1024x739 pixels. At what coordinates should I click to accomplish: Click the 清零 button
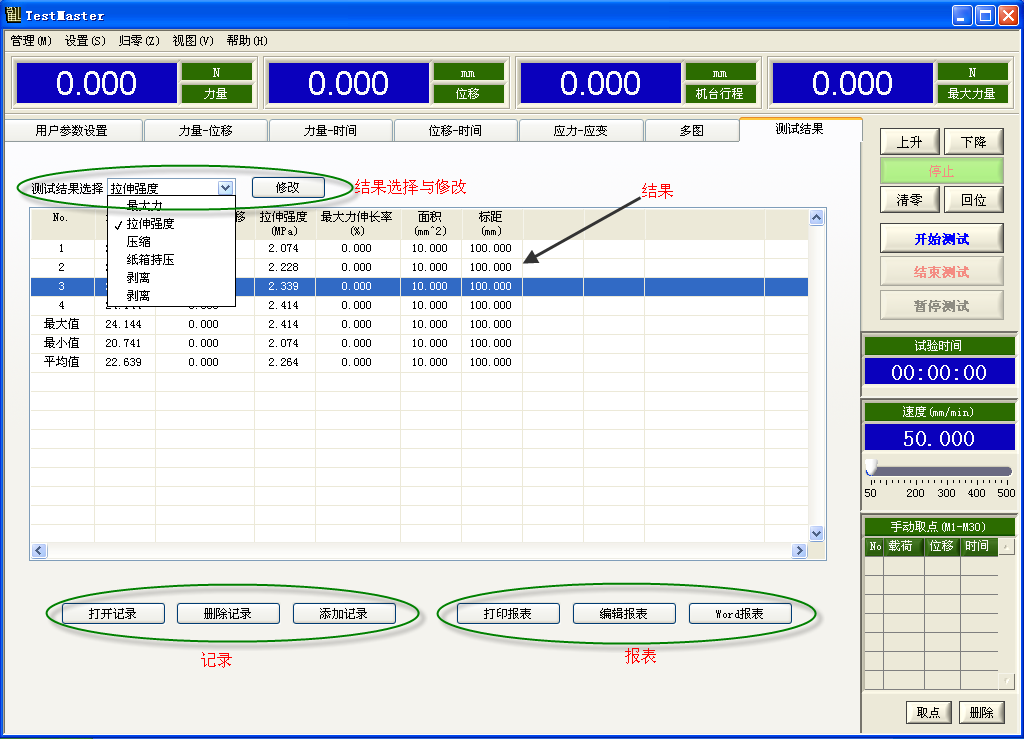tap(909, 200)
